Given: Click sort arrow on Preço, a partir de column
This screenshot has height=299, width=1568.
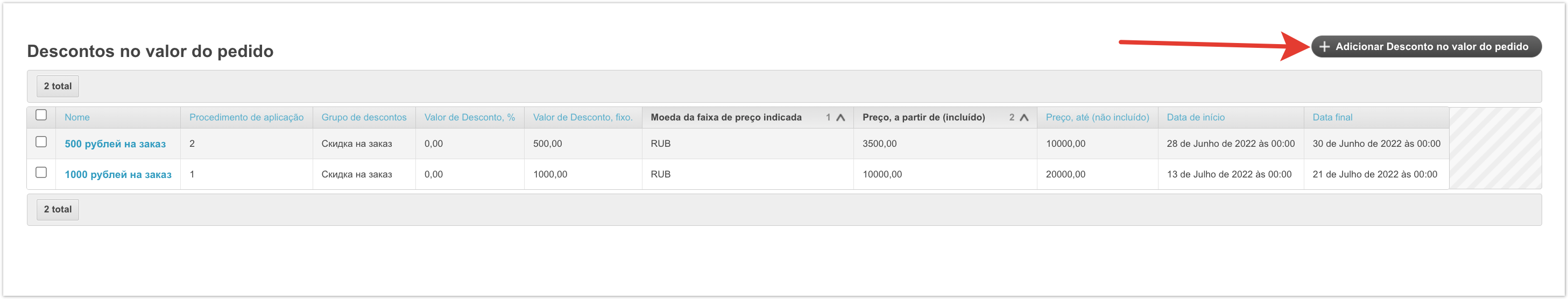Looking at the screenshot, I should click(1024, 118).
